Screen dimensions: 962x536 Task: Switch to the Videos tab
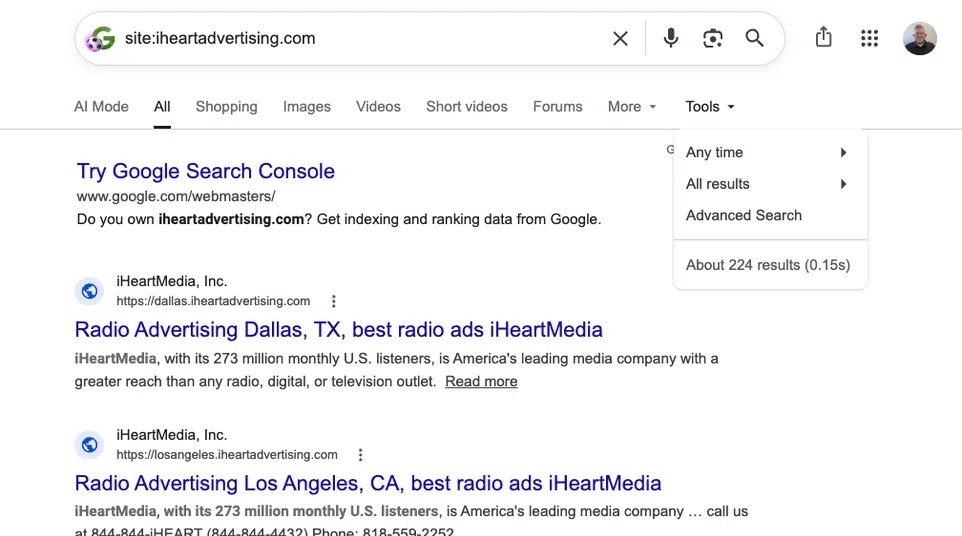(379, 107)
